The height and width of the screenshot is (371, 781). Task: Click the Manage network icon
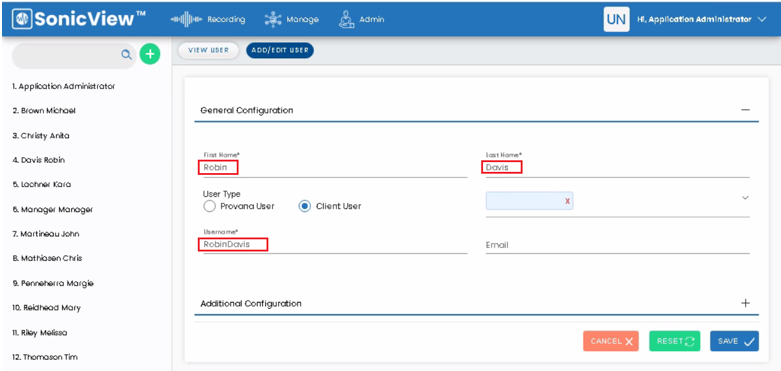(273, 19)
